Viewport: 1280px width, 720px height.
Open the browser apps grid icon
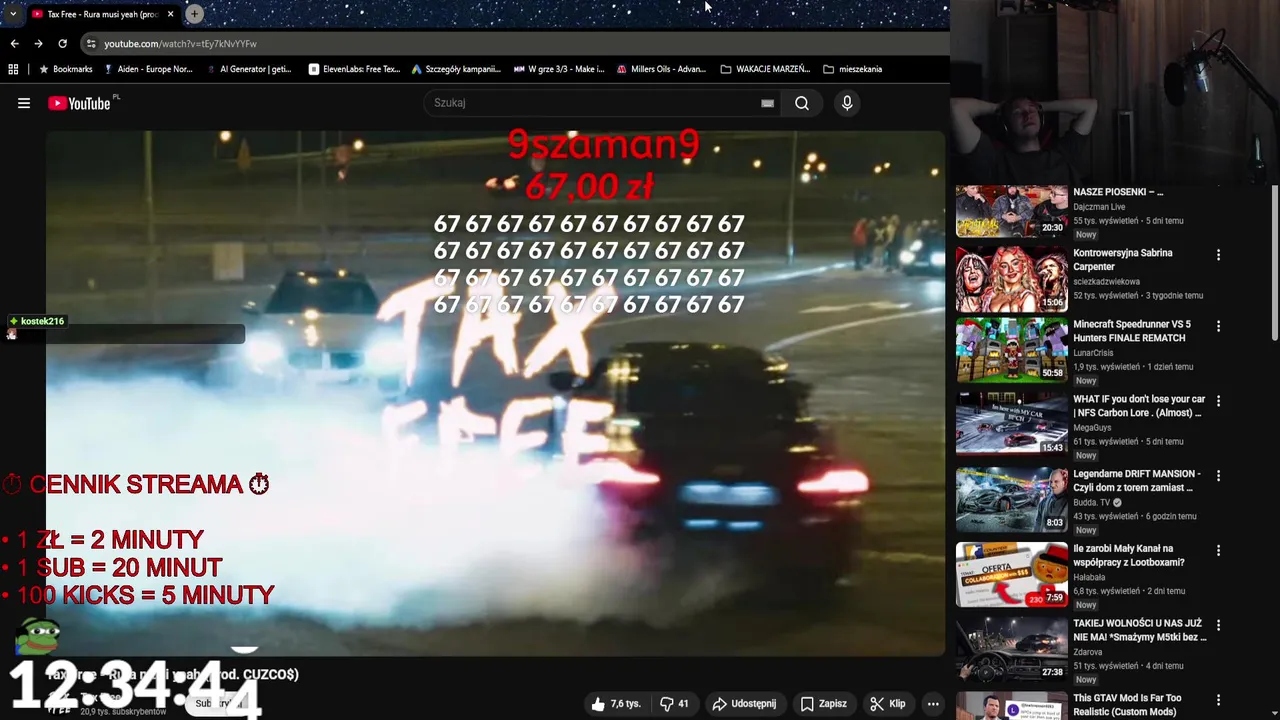click(x=13, y=69)
